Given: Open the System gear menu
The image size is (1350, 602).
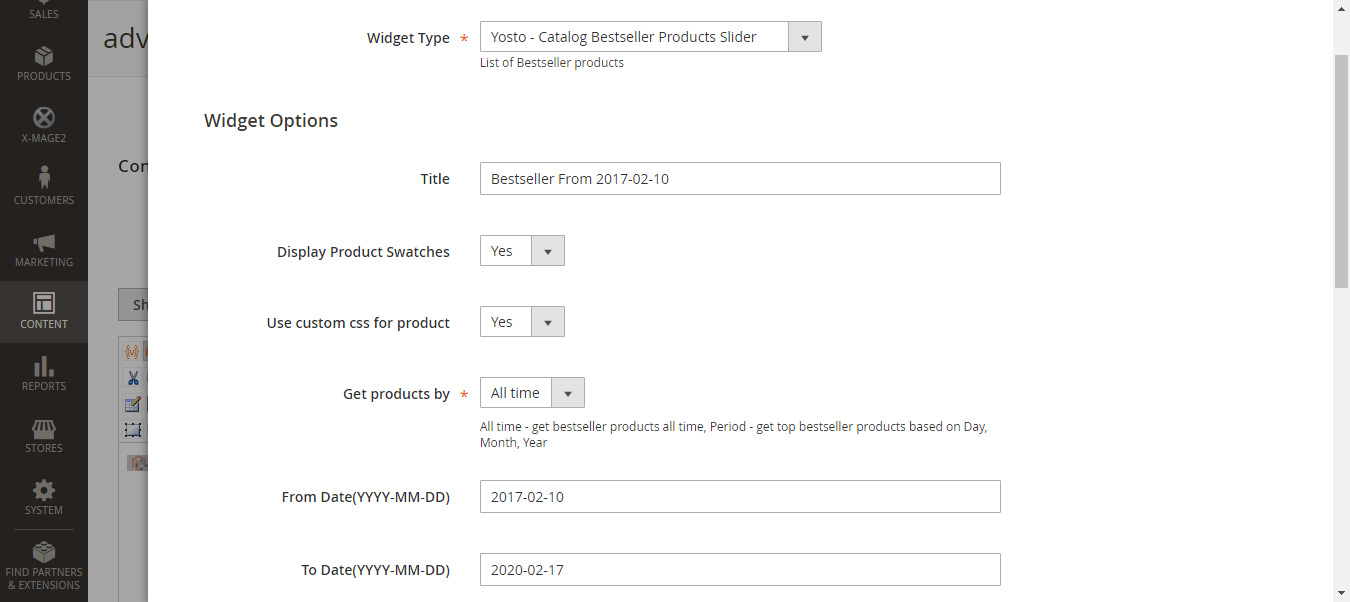Looking at the screenshot, I should pos(43,498).
